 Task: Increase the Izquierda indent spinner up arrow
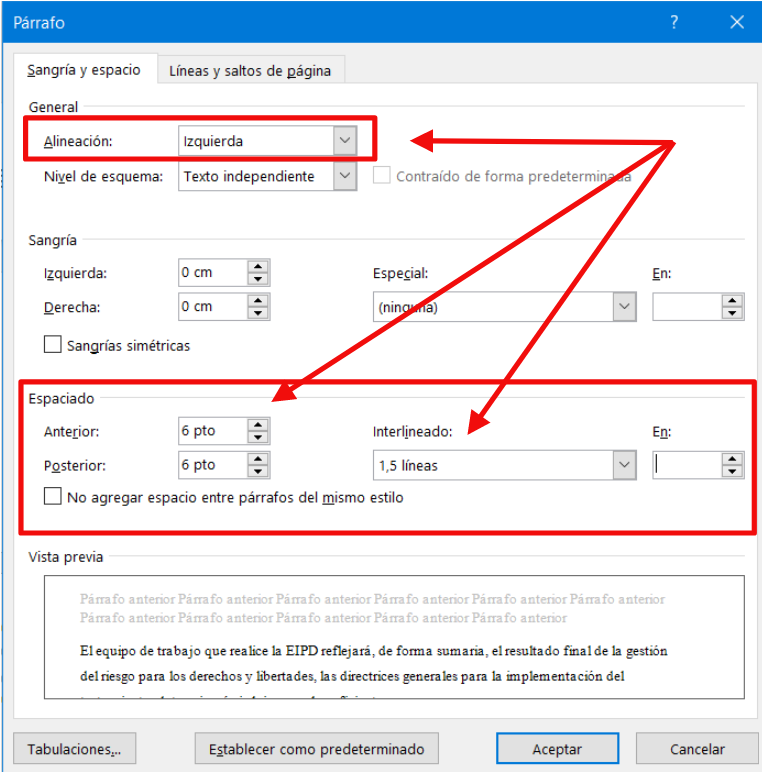[258, 267]
